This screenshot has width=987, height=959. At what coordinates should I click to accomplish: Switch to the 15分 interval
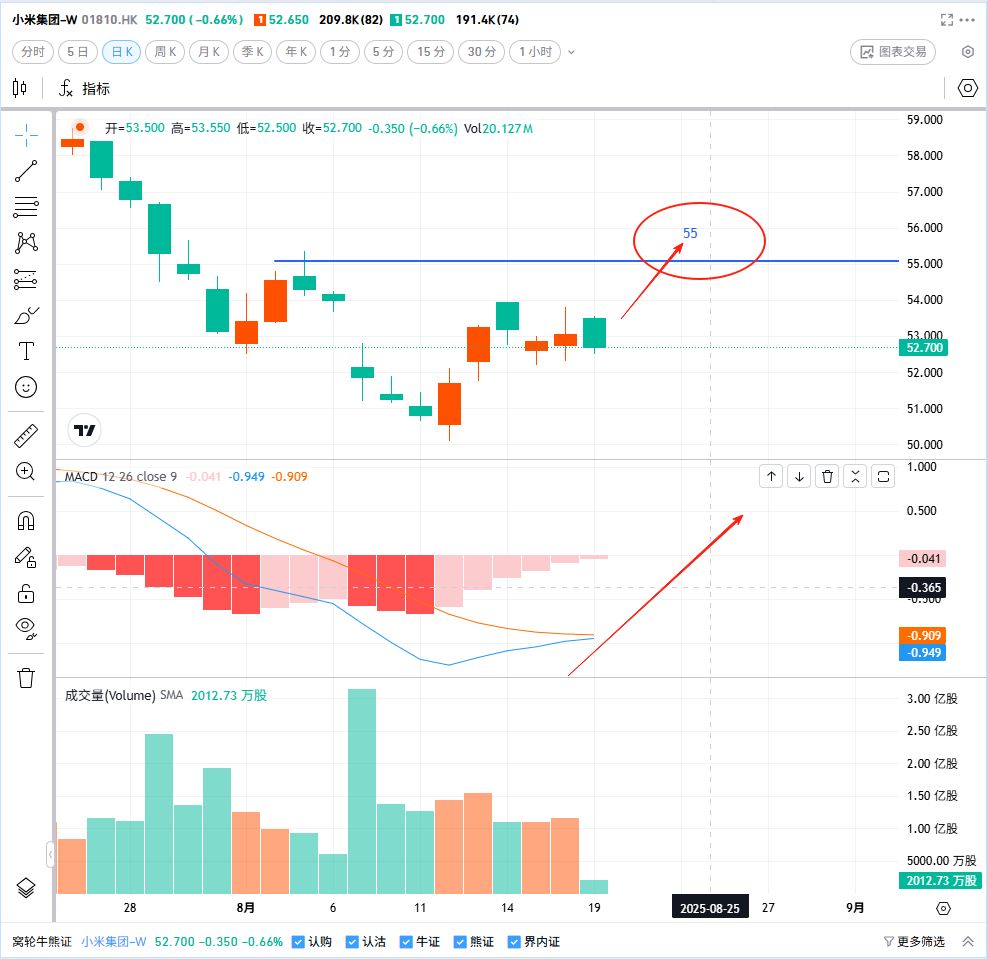(x=431, y=52)
